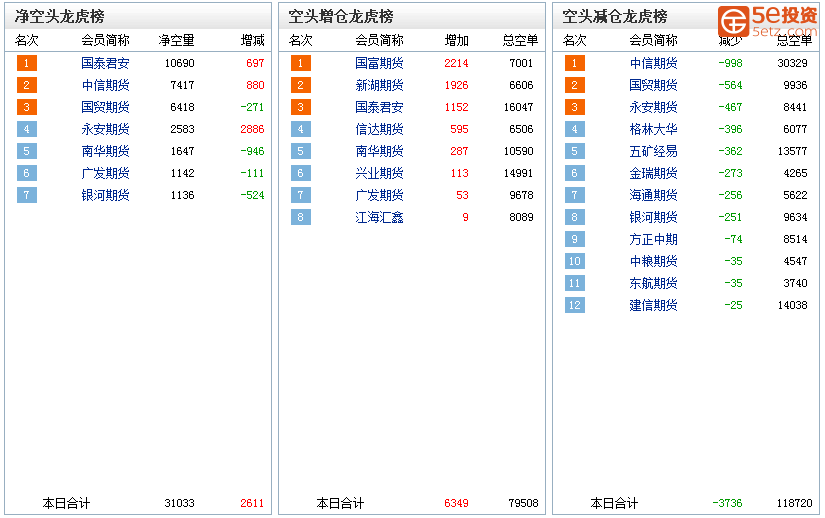
Task: Click the 净空头龙虎榜 panel title
Action: [59, 16]
